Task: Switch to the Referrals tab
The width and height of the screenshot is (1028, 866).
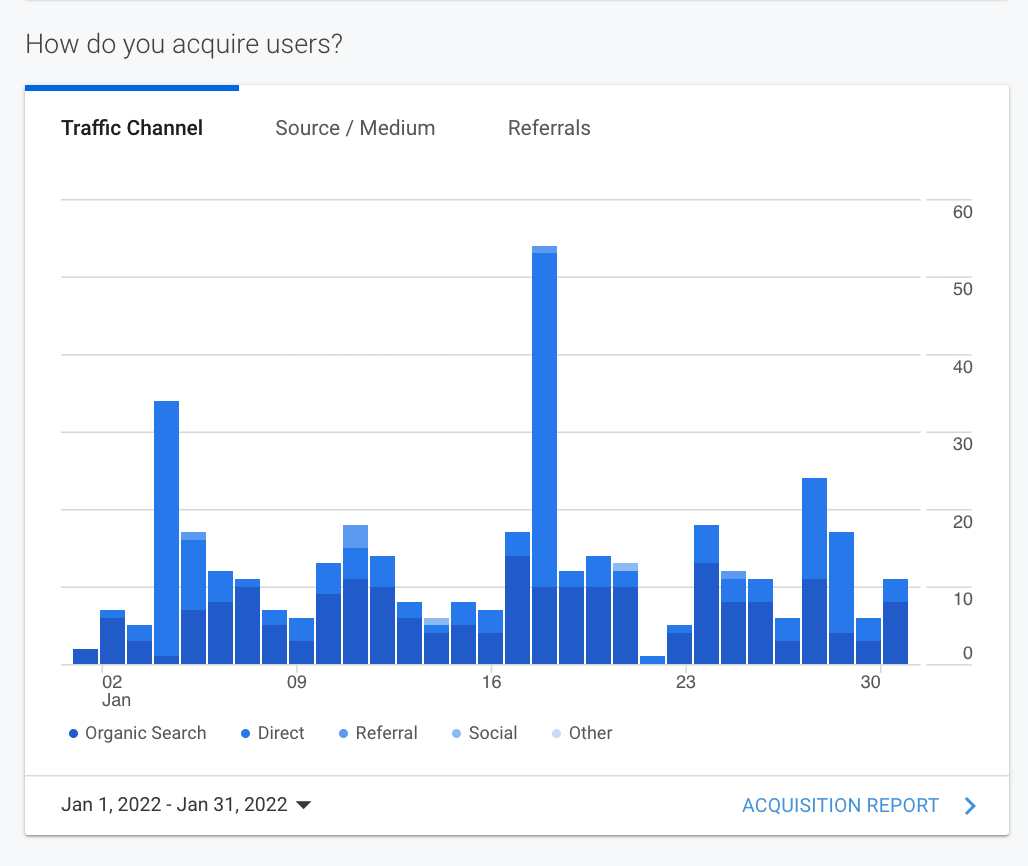Action: coord(549,128)
